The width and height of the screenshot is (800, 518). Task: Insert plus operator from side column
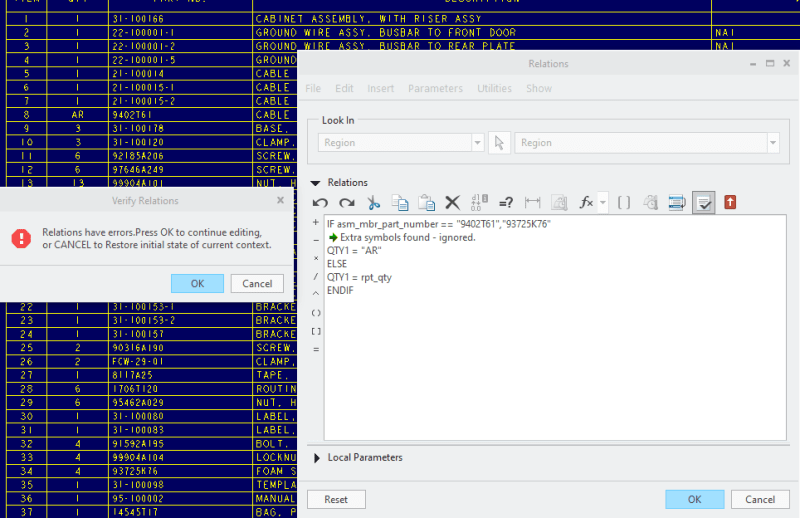tap(316, 223)
